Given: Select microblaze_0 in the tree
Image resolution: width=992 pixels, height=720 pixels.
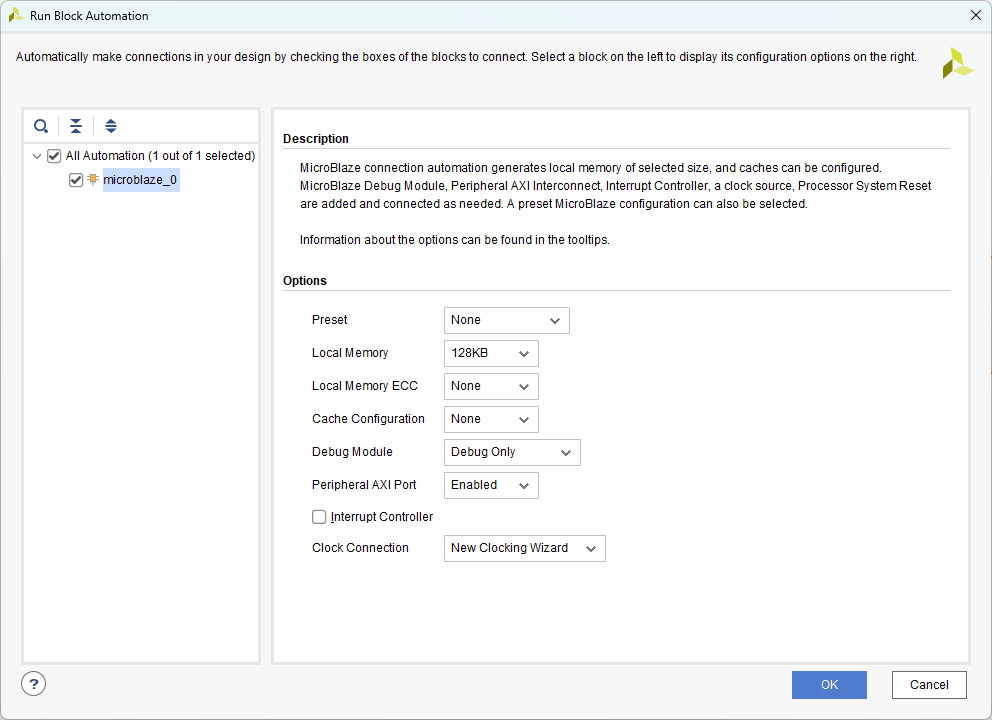Looking at the screenshot, I should 140,180.
